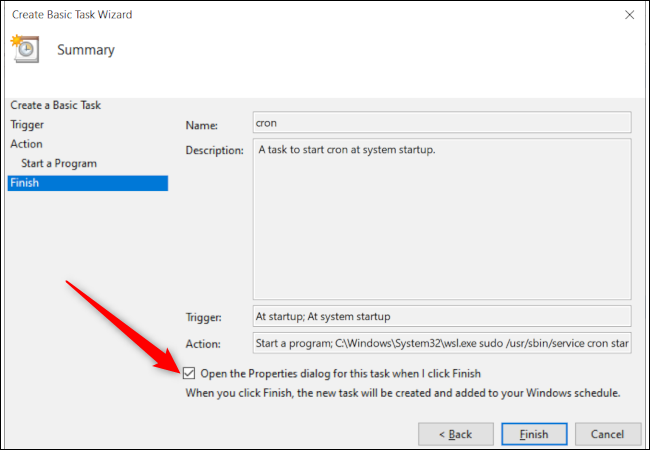Click the Name field containing 'cron'
This screenshot has height=450, width=650.
(x=442, y=122)
